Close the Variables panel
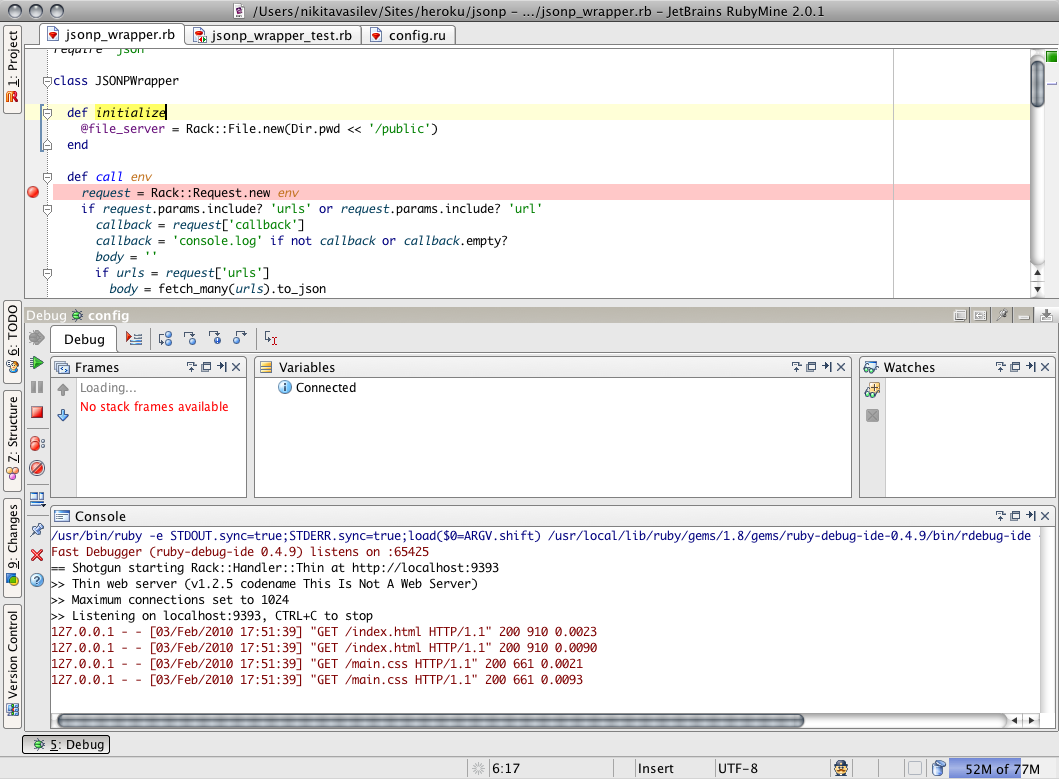Viewport: 1059px width, 779px height. click(x=841, y=367)
